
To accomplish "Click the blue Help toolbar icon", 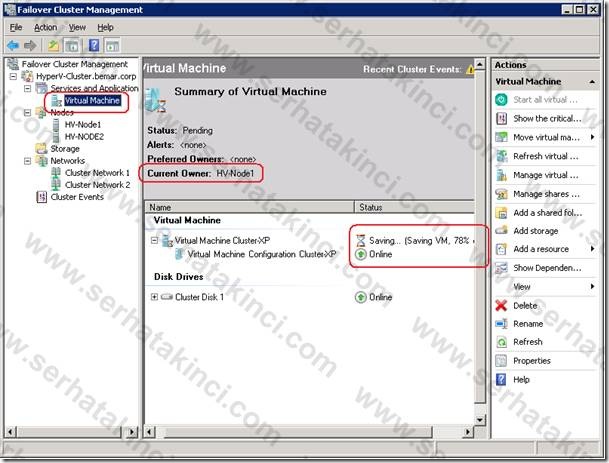I will (x=94, y=45).
